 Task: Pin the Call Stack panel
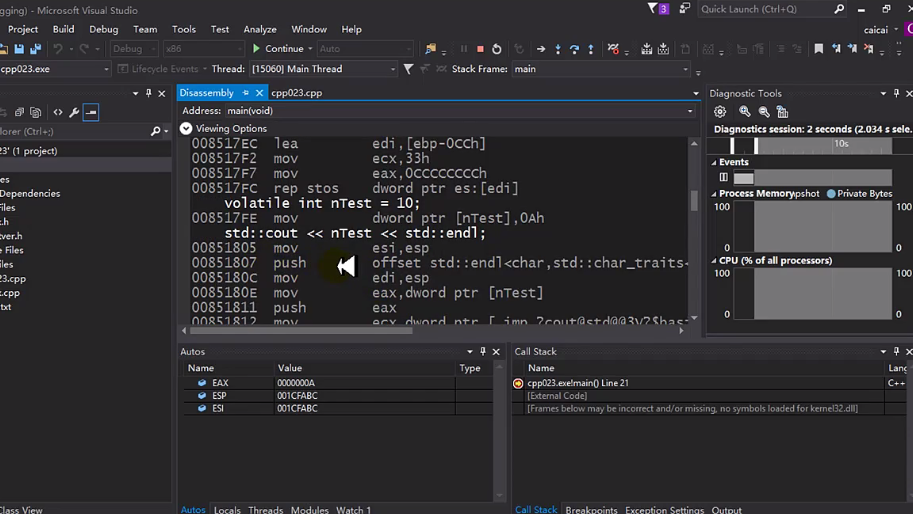896,352
